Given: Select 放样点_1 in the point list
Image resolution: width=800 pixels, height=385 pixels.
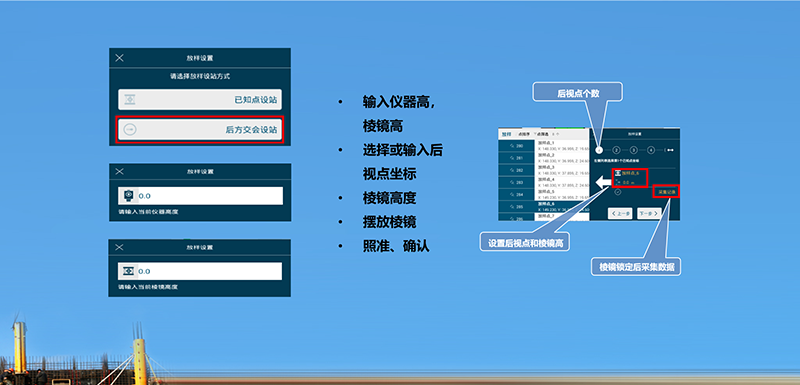Looking at the screenshot, I should [562, 146].
